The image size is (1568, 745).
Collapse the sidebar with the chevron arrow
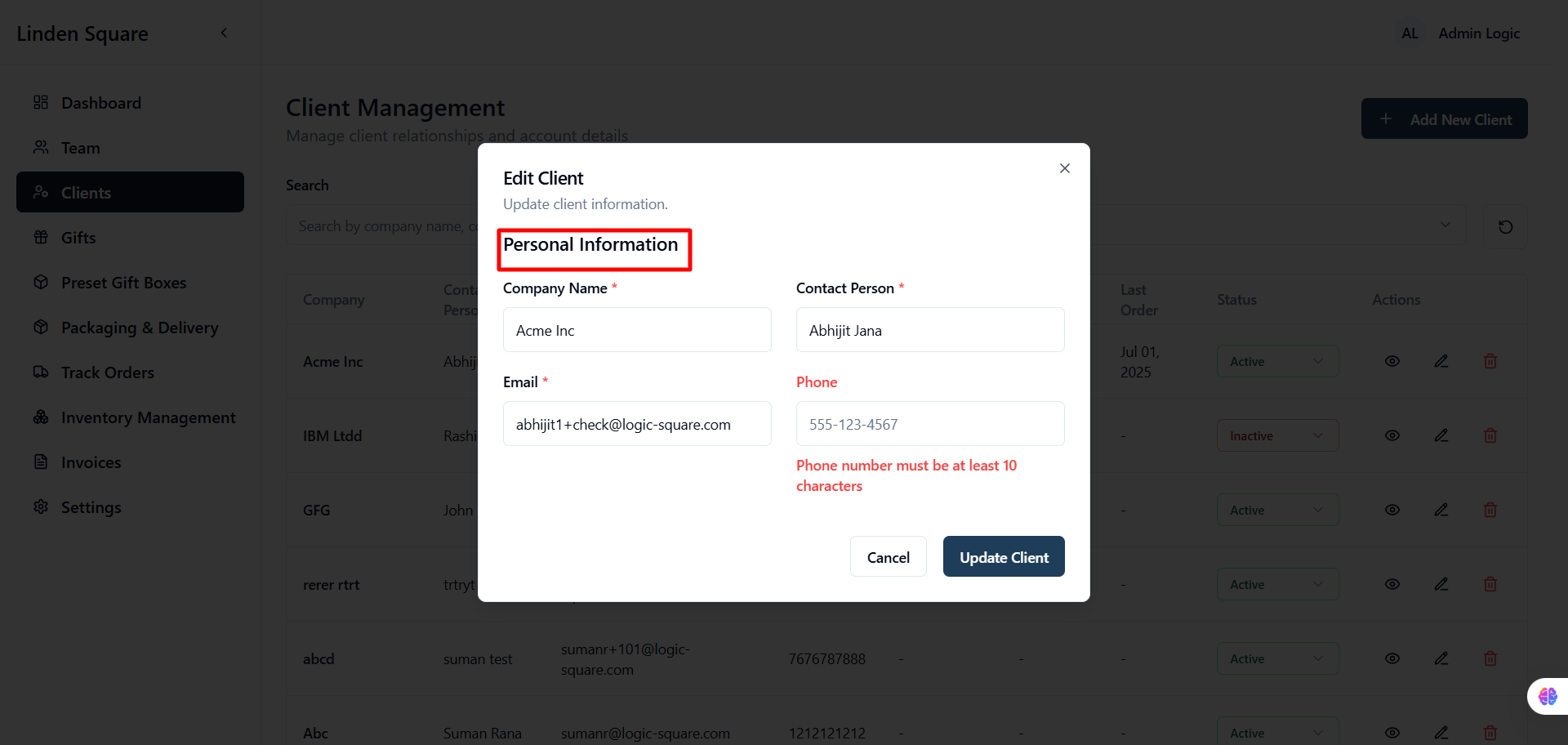point(224,33)
